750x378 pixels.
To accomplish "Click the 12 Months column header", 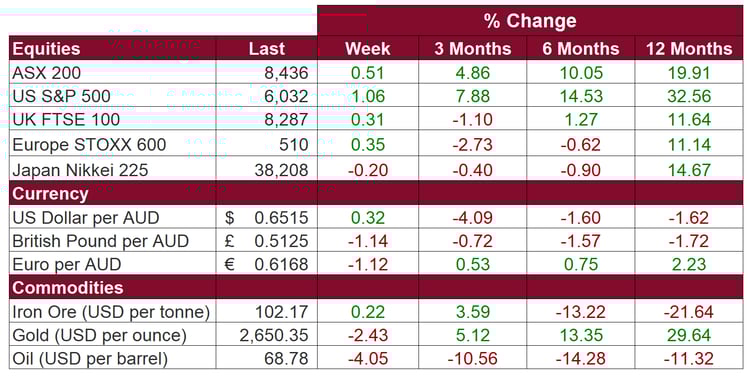I will 689,49.
